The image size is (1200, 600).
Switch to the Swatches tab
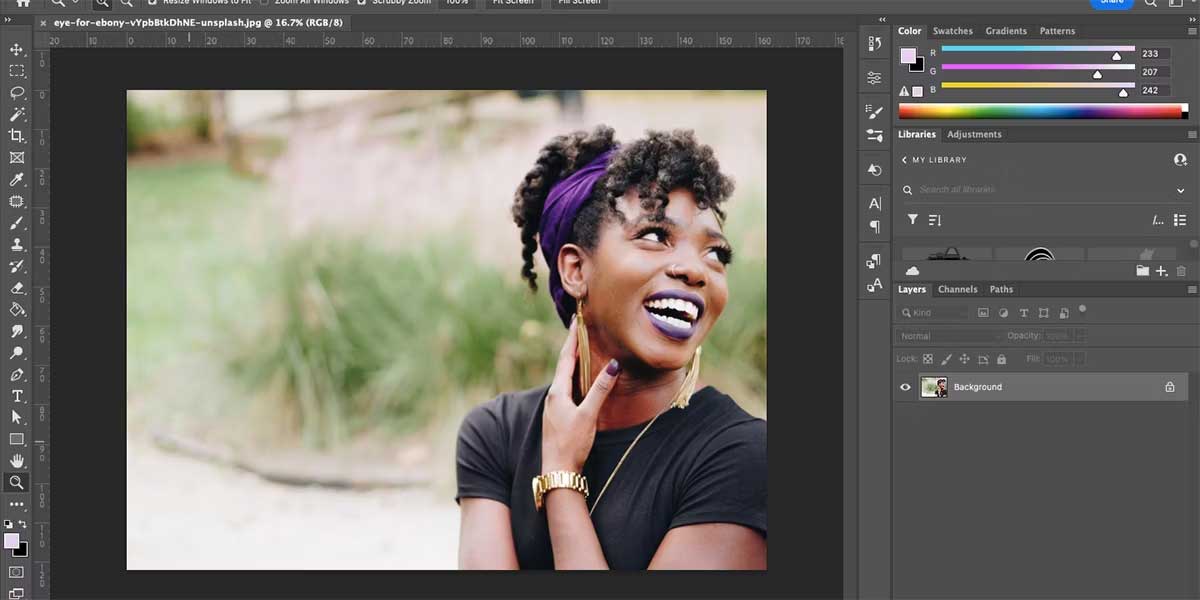click(x=952, y=31)
